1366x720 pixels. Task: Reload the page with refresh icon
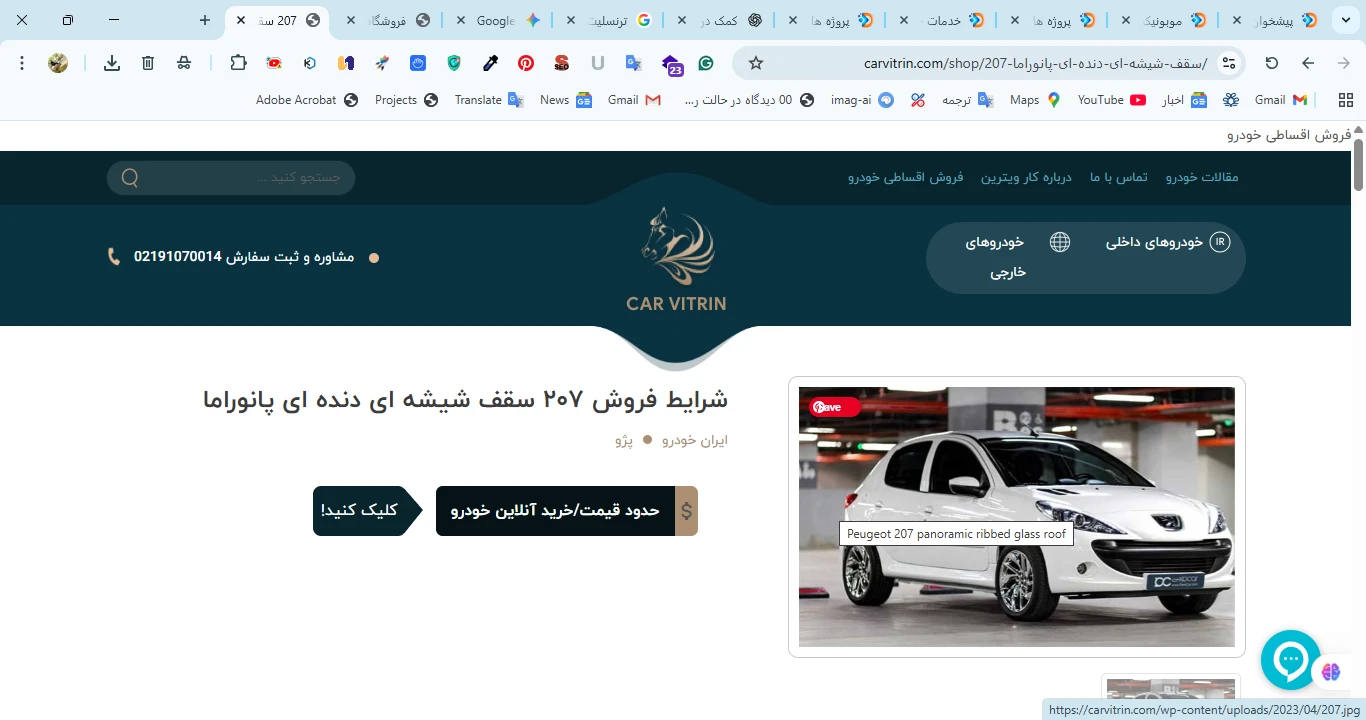tap(1272, 63)
